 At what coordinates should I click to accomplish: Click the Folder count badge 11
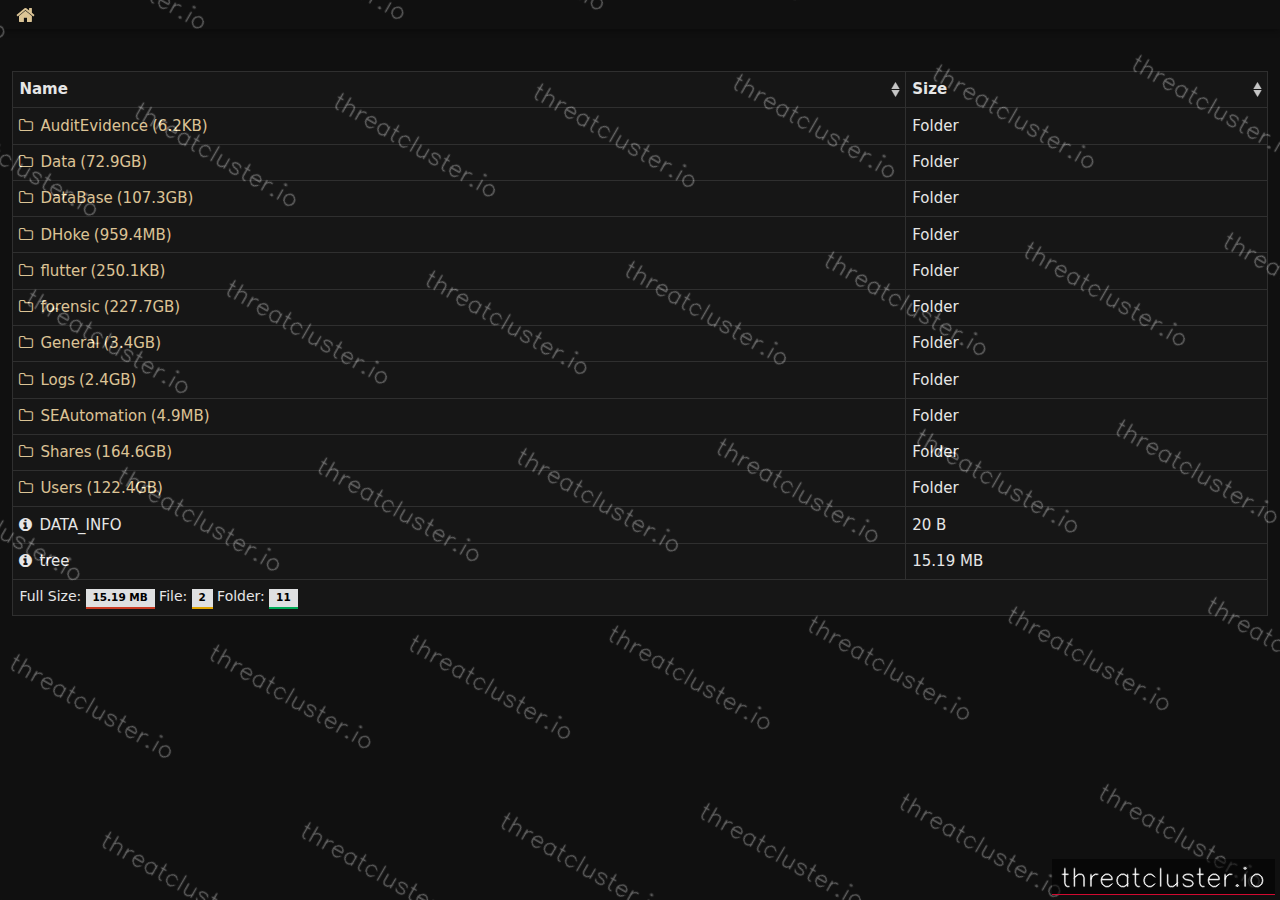coord(283,598)
